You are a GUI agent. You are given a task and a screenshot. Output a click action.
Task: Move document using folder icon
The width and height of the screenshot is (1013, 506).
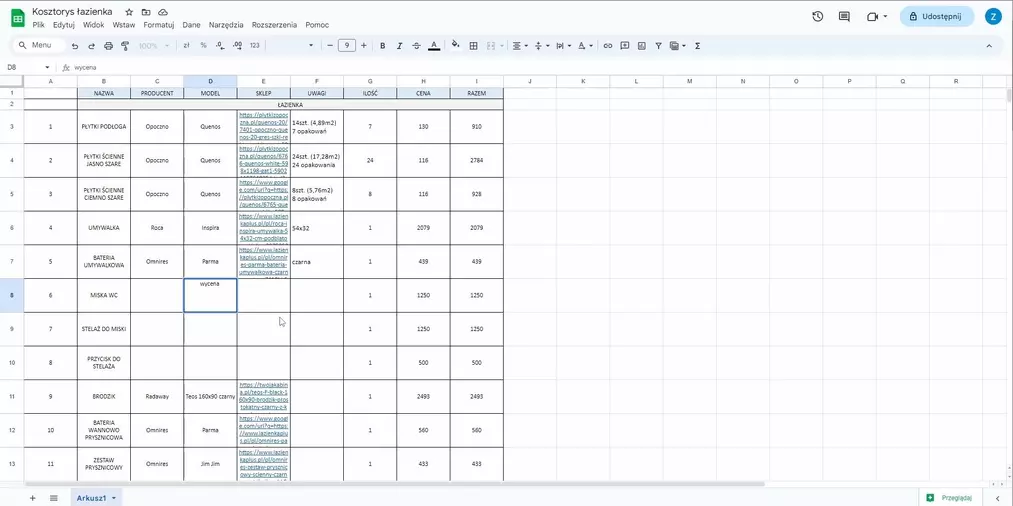(x=146, y=12)
